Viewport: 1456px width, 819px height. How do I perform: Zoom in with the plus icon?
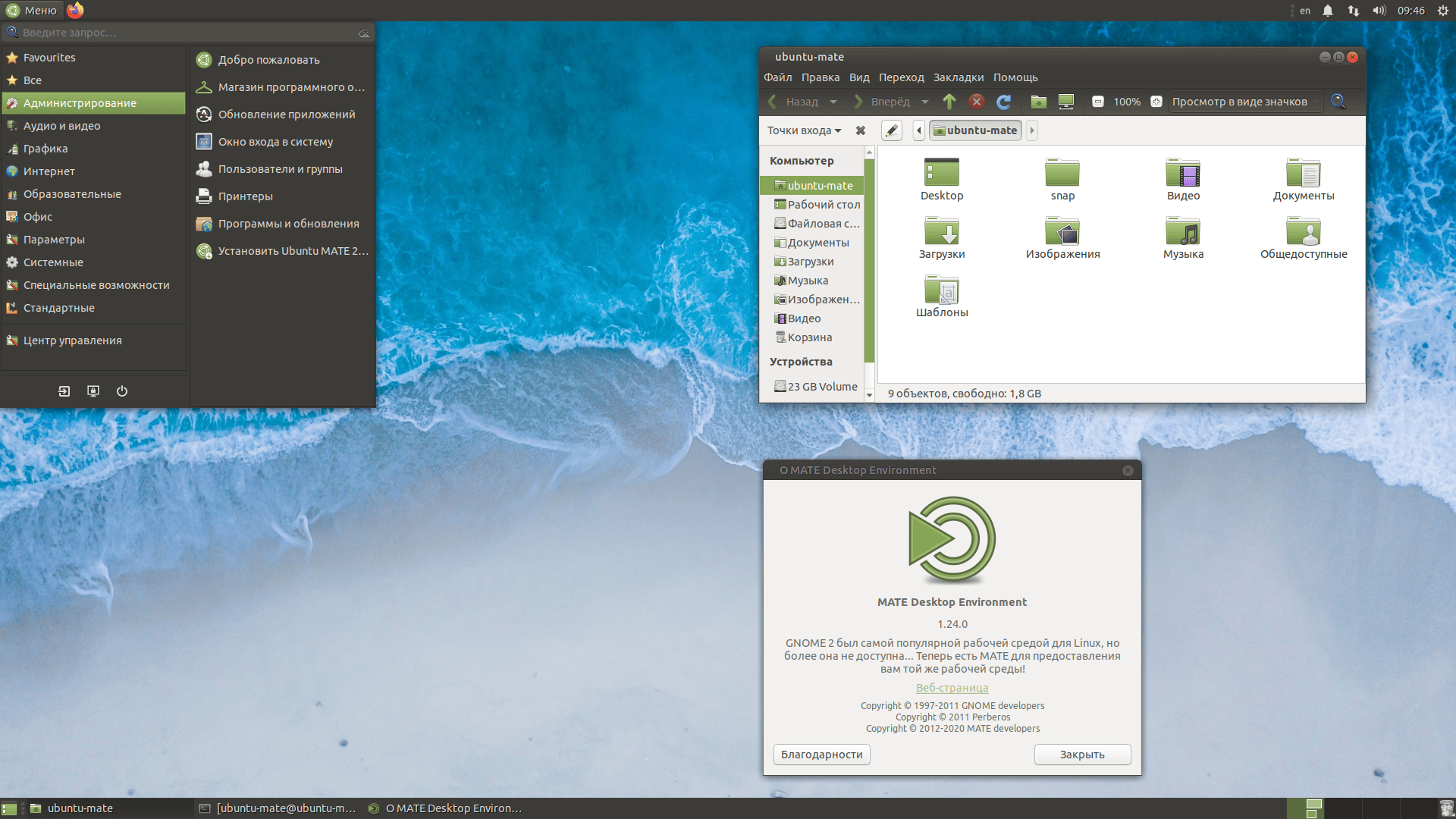coord(1156,102)
